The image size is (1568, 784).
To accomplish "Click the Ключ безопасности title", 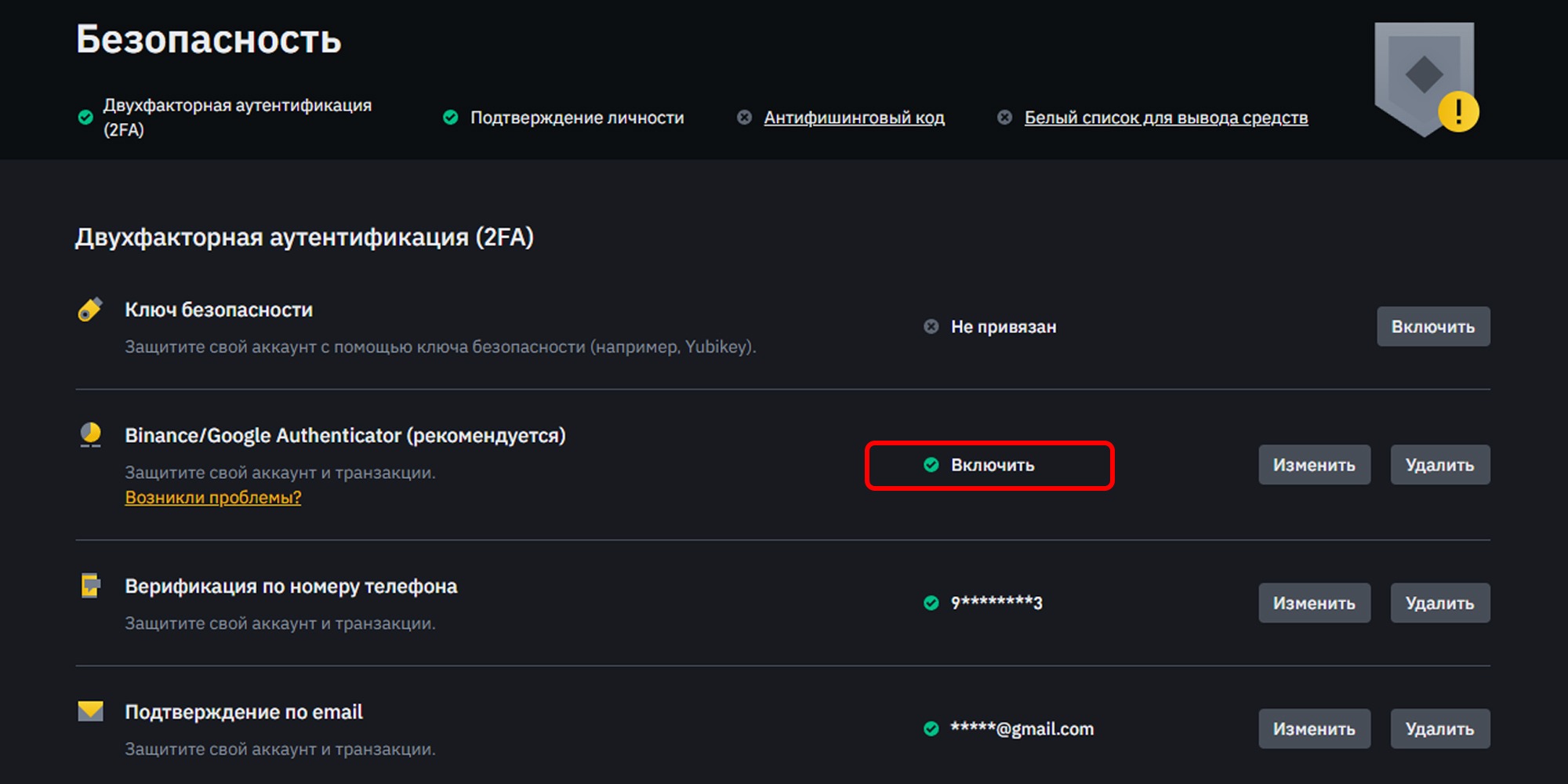I will [219, 310].
